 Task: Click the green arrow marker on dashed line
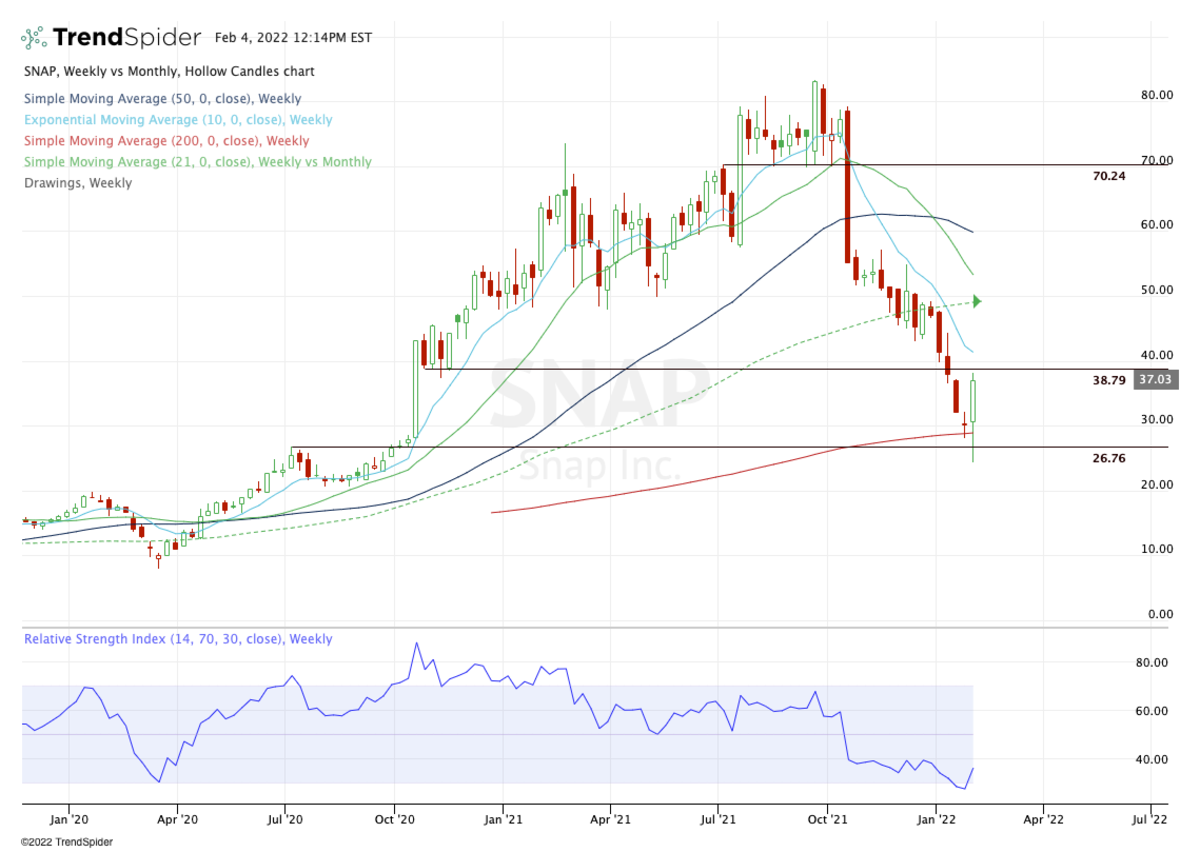(x=977, y=301)
